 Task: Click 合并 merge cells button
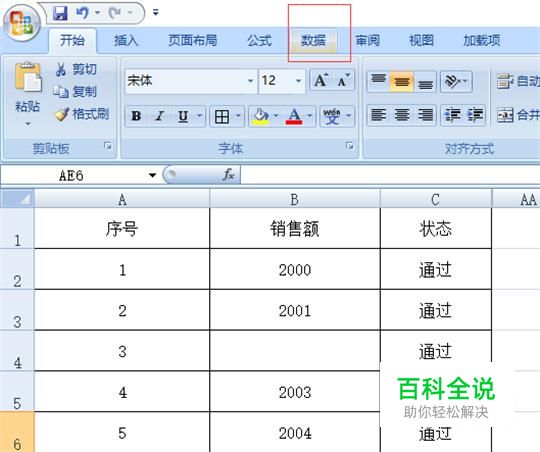[x=518, y=115]
